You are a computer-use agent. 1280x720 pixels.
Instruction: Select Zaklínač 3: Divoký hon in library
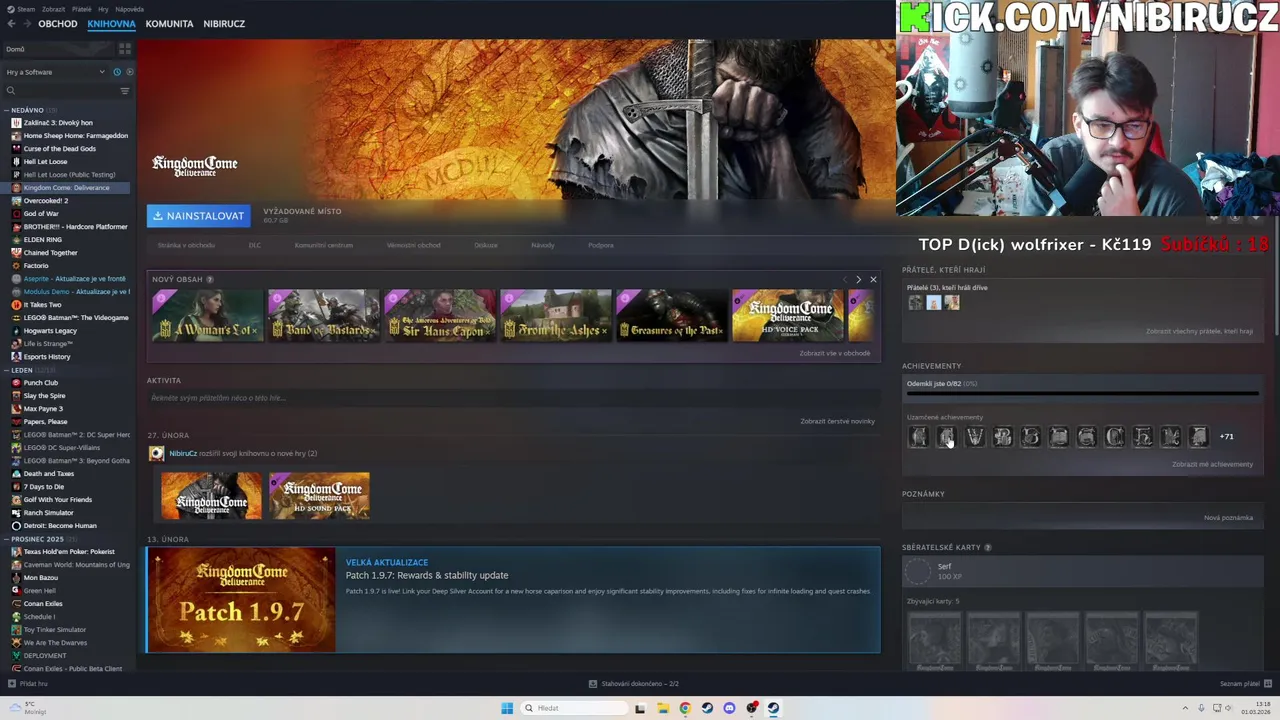click(x=57, y=123)
